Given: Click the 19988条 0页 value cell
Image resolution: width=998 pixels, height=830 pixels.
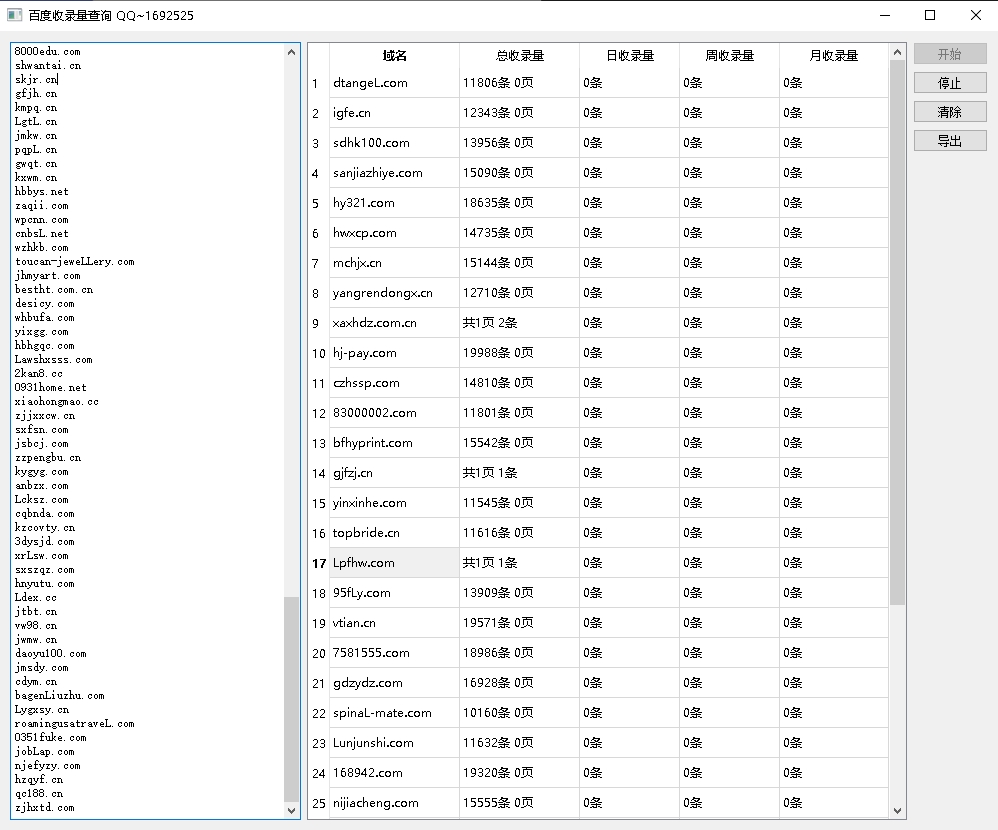Looking at the screenshot, I should coord(519,353).
